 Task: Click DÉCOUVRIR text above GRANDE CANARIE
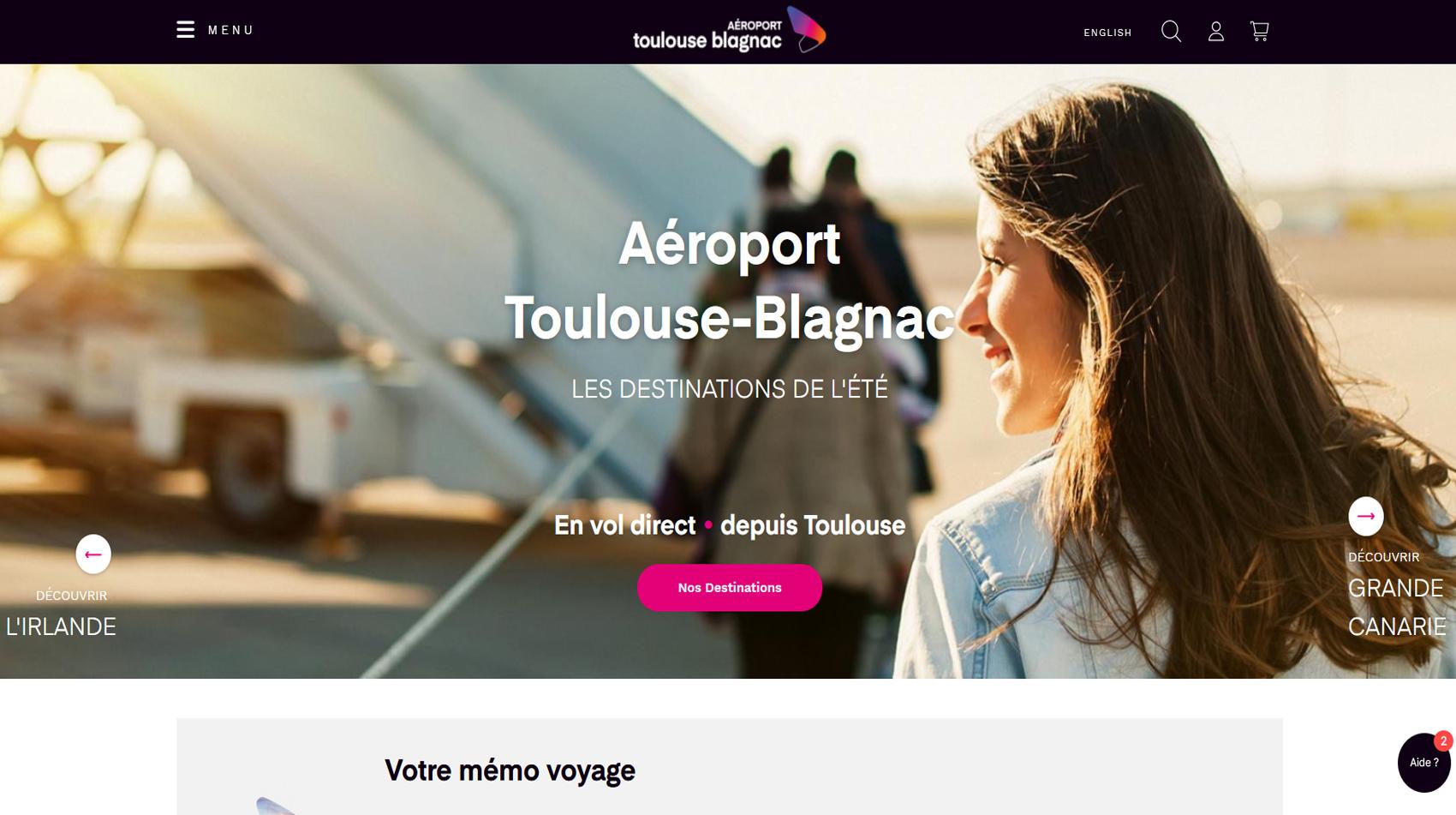pyautogui.click(x=1383, y=557)
